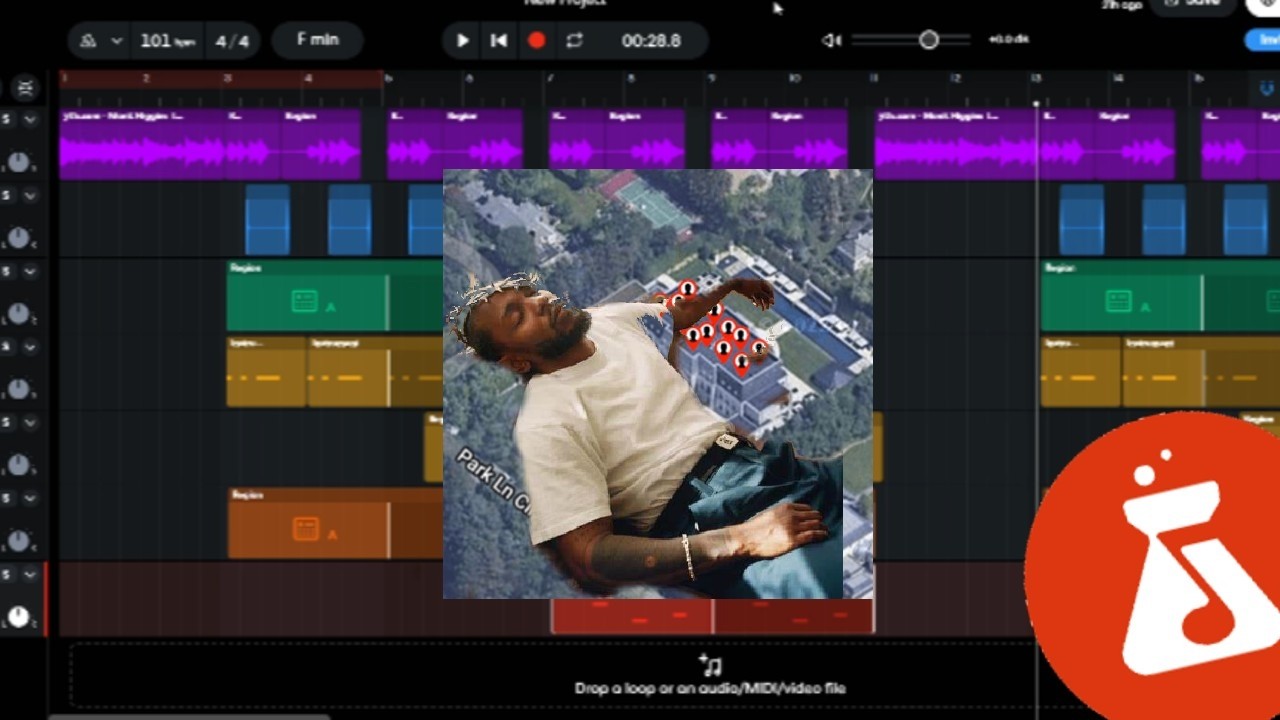Click the 00:28.8 time display
The width and height of the screenshot is (1280, 720).
click(651, 41)
